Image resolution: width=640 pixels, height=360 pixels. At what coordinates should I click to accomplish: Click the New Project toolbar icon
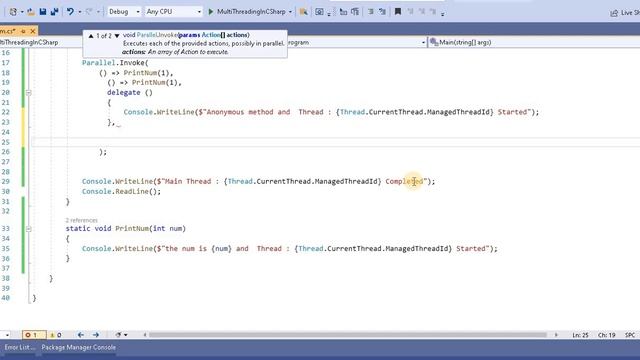[13, 12]
